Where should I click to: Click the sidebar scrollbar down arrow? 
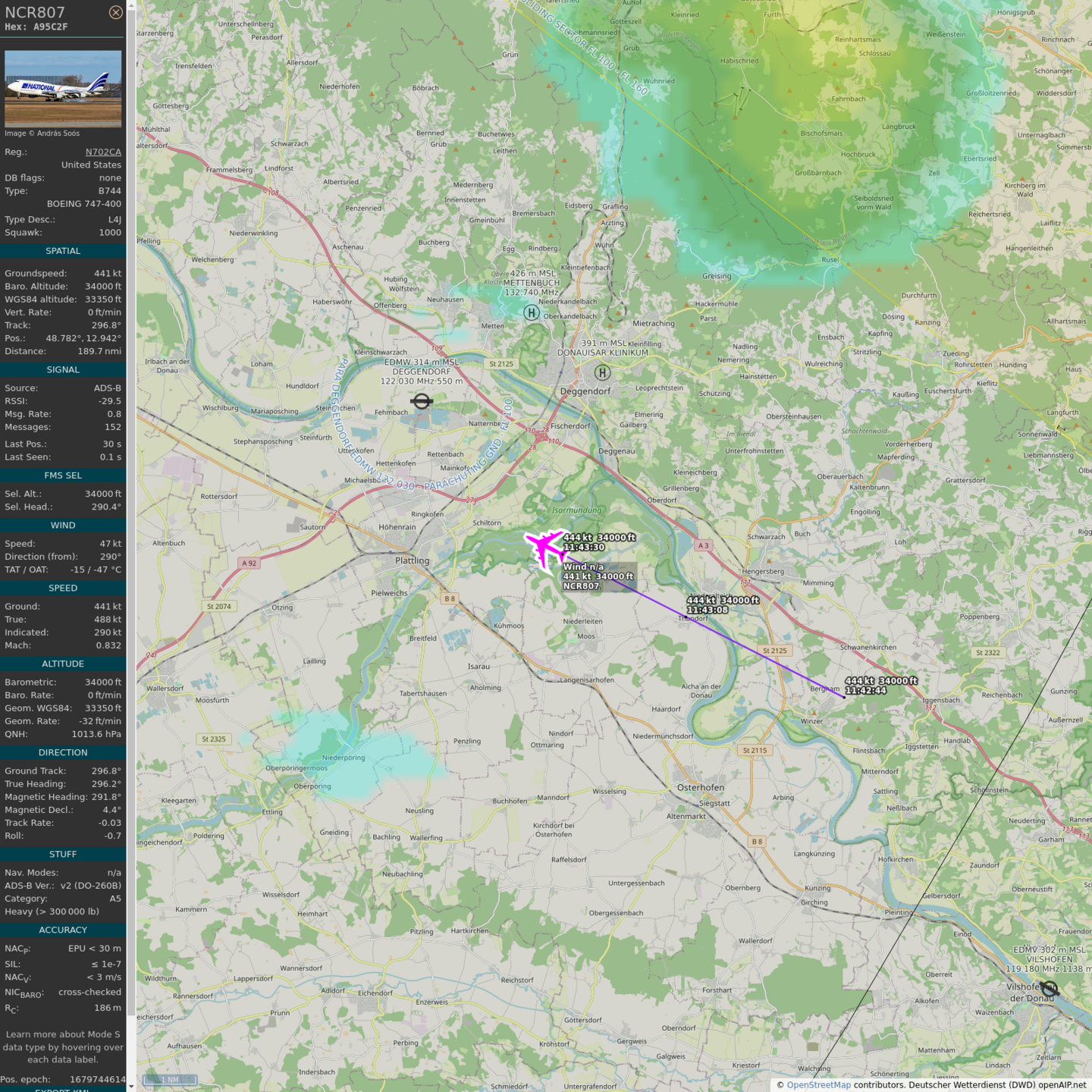[131, 1087]
